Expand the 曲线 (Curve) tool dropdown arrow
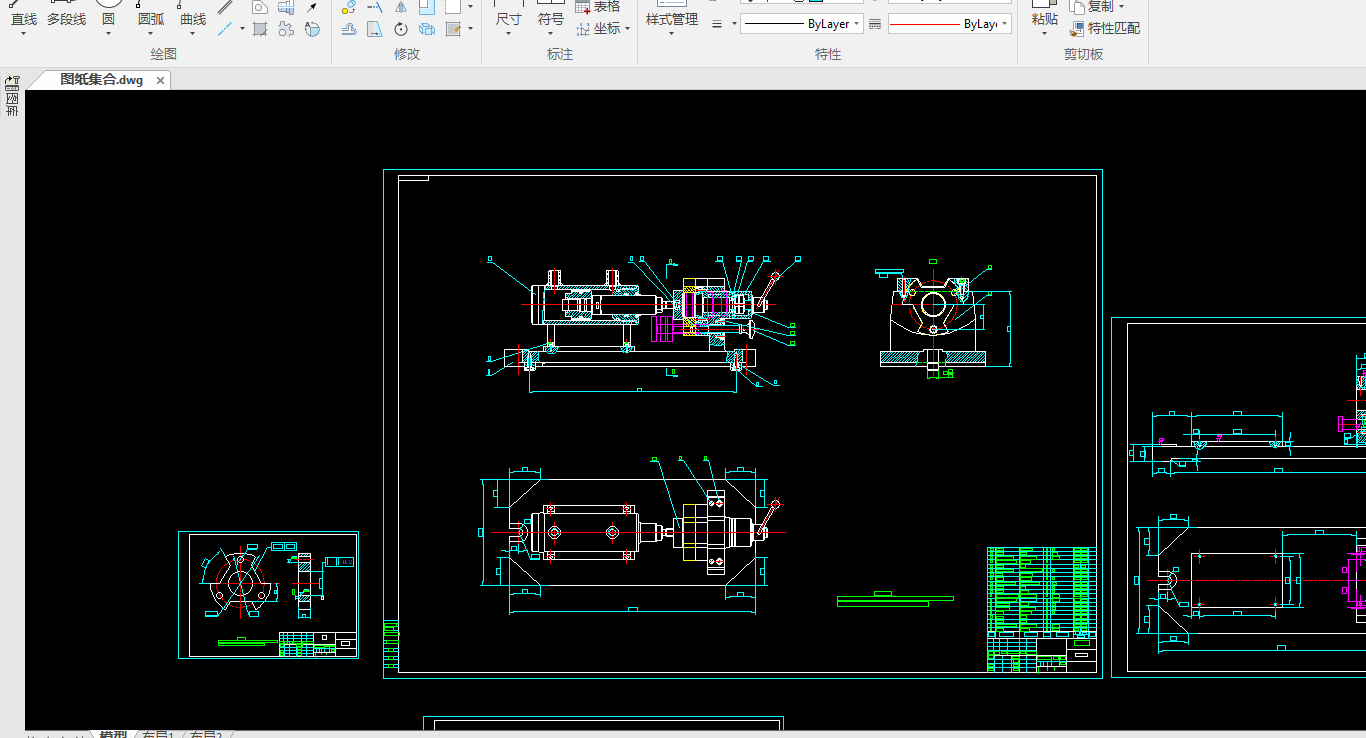1366x738 pixels. pyautogui.click(x=193, y=34)
